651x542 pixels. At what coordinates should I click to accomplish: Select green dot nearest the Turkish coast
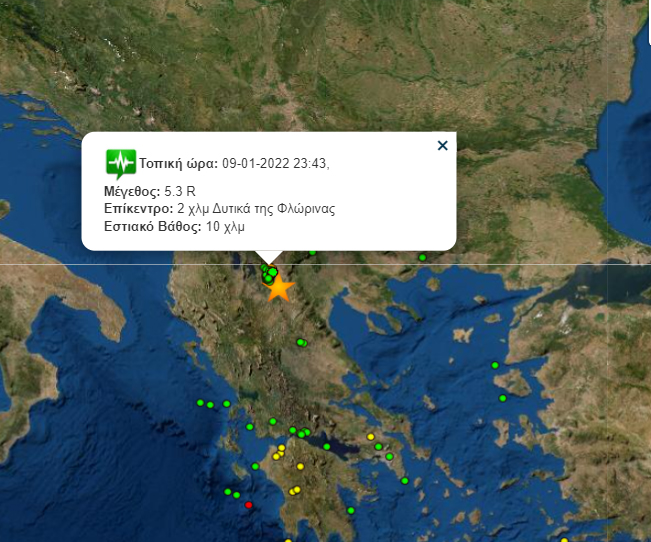click(503, 397)
